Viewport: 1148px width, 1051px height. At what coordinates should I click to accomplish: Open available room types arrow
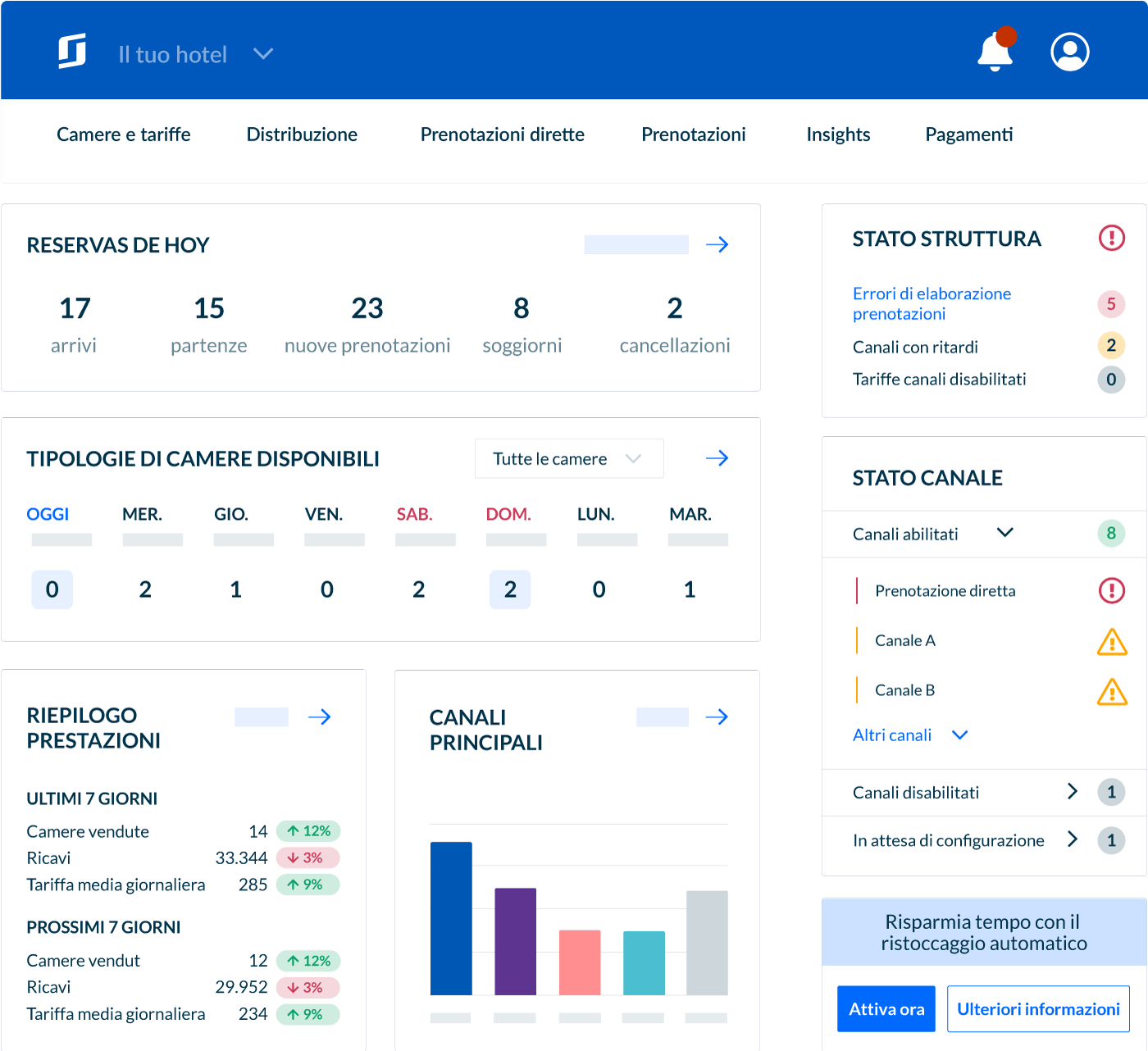(717, 458)
